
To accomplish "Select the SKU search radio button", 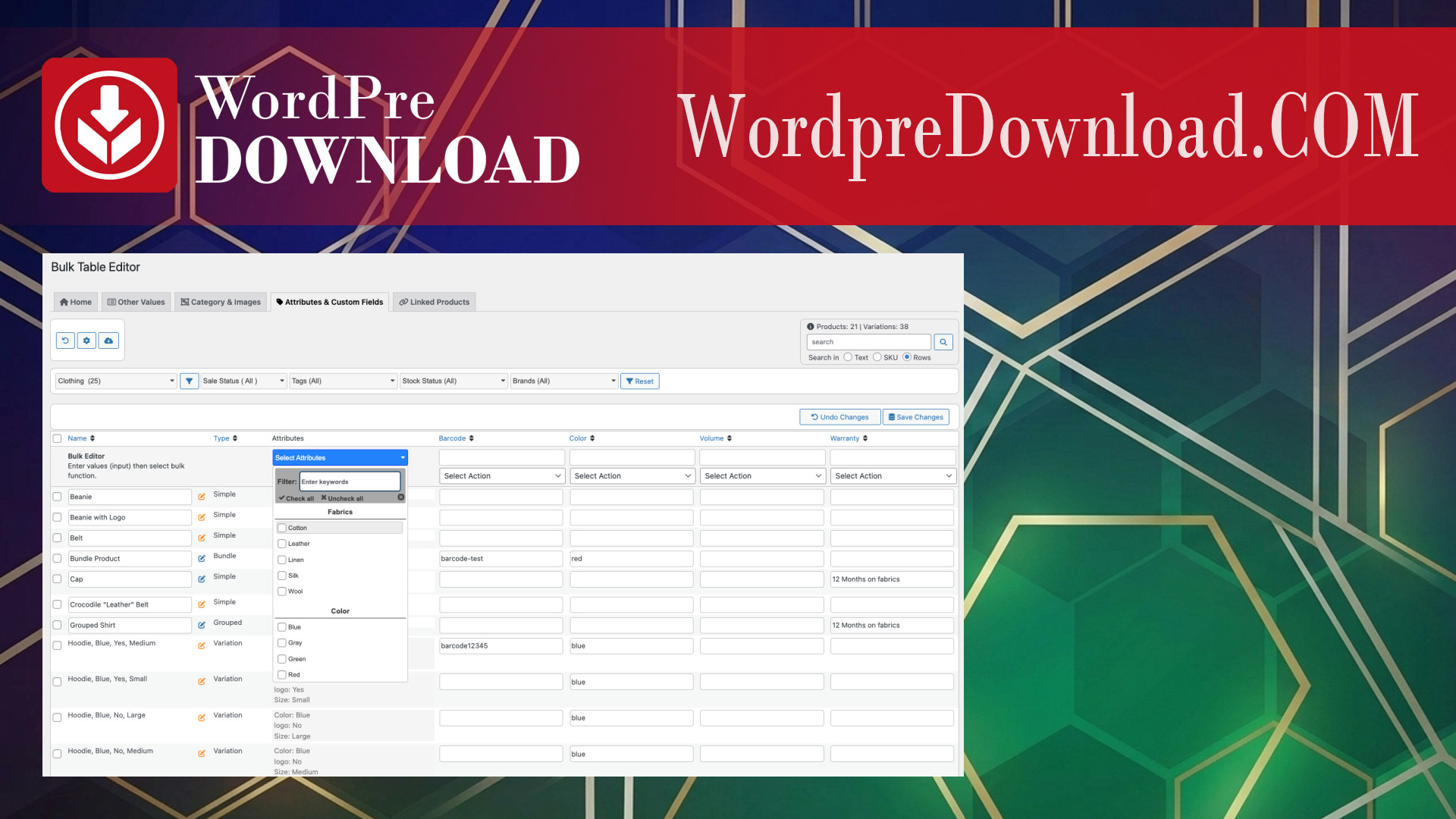I will [x=877, y=356].
